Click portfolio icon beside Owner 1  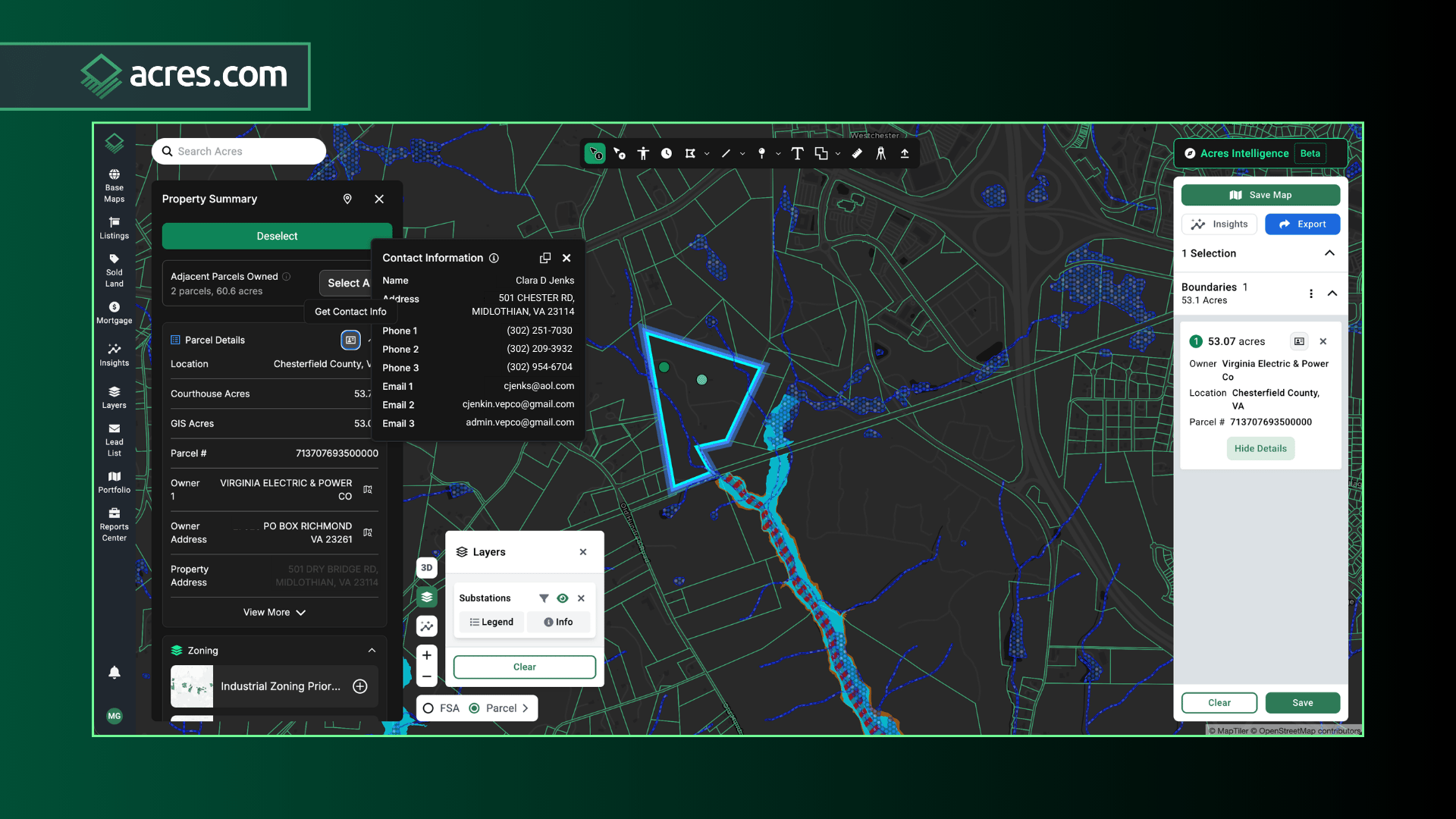[368, 490]
